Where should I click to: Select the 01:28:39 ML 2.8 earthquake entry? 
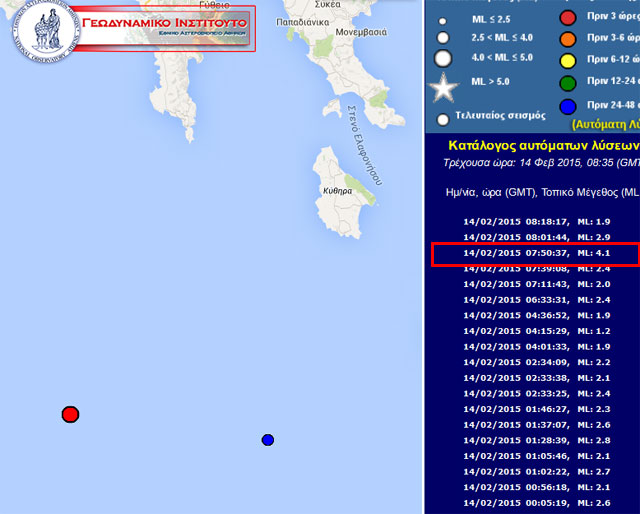(536, 440)
